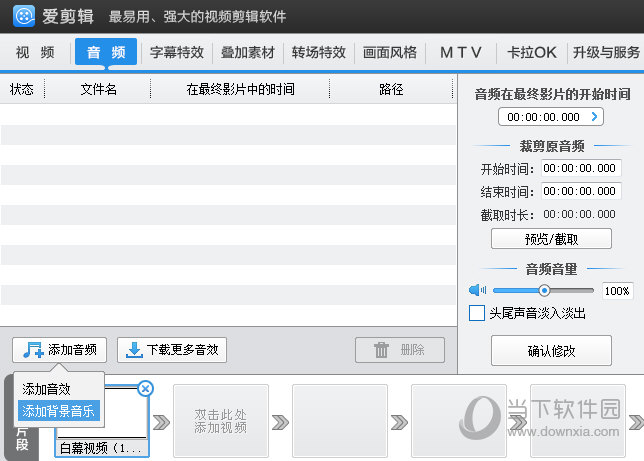644x461 pixels.
Task: Mute audio with the speaker icon
Action: [477, 290]
